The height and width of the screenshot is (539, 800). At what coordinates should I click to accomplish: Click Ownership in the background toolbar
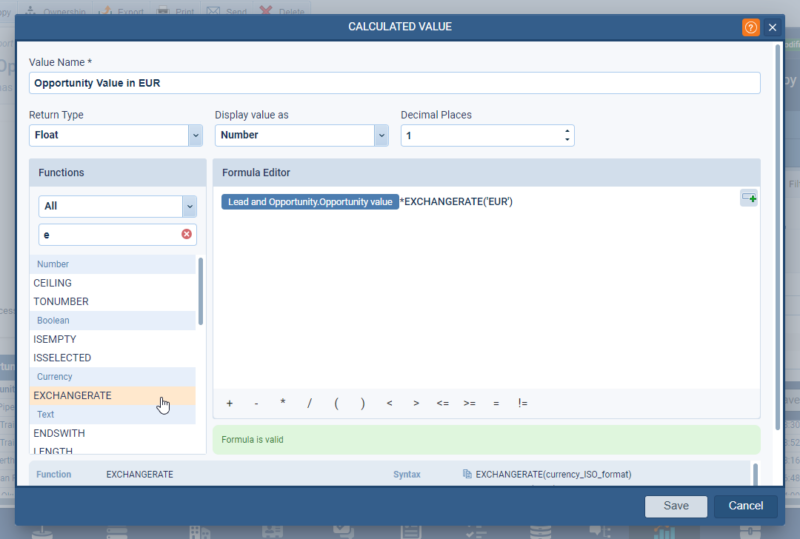pyautogui.click(x=55, y=11)
